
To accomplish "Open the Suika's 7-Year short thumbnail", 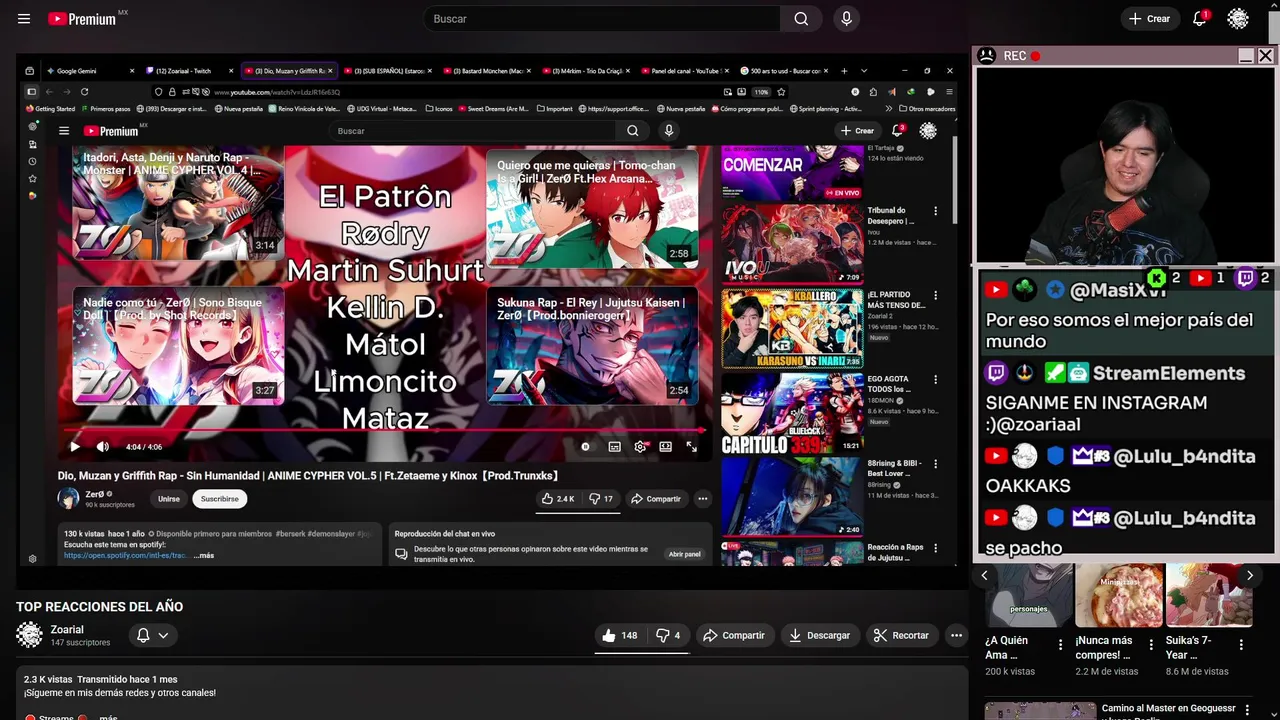I will 1209,595.
